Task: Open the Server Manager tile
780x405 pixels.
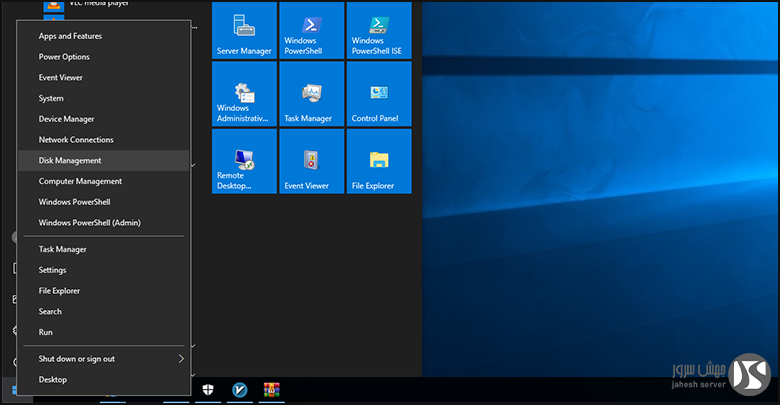Action: pyautogui.click(x=244, y=30)
